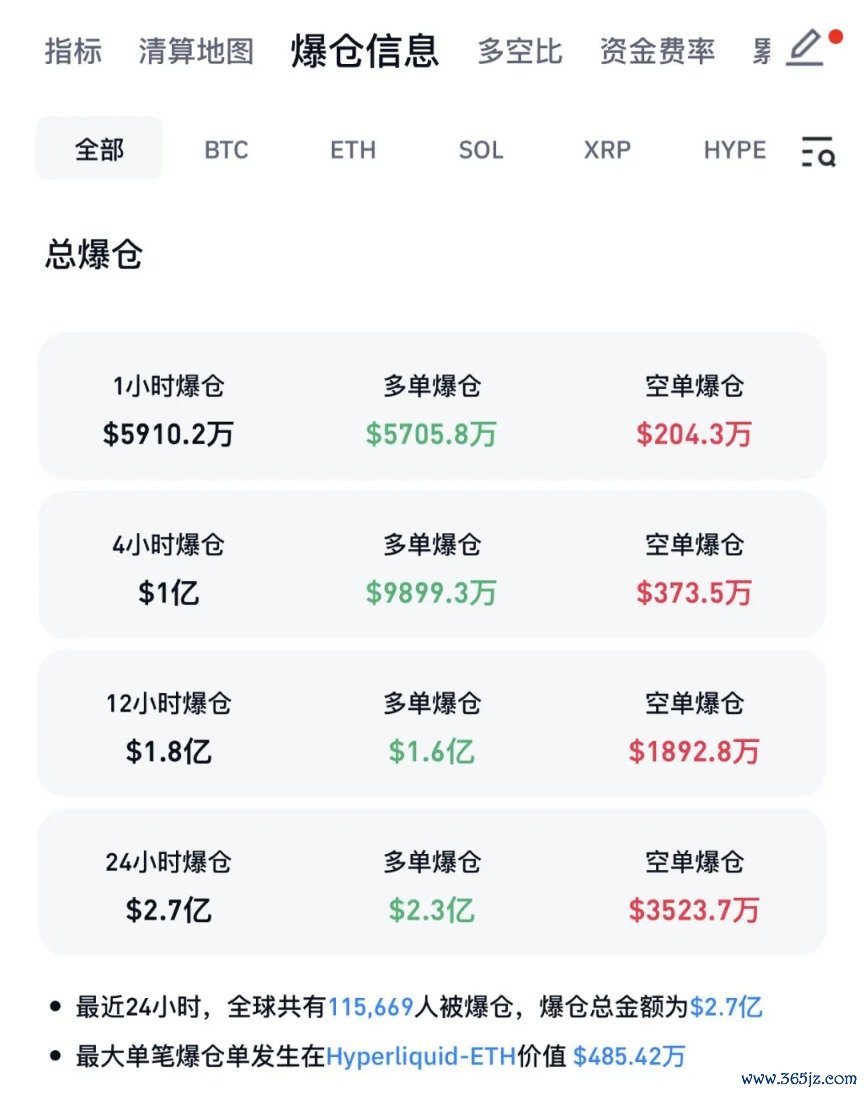Choose the SOL coin filter

click(x=480, y=151)
